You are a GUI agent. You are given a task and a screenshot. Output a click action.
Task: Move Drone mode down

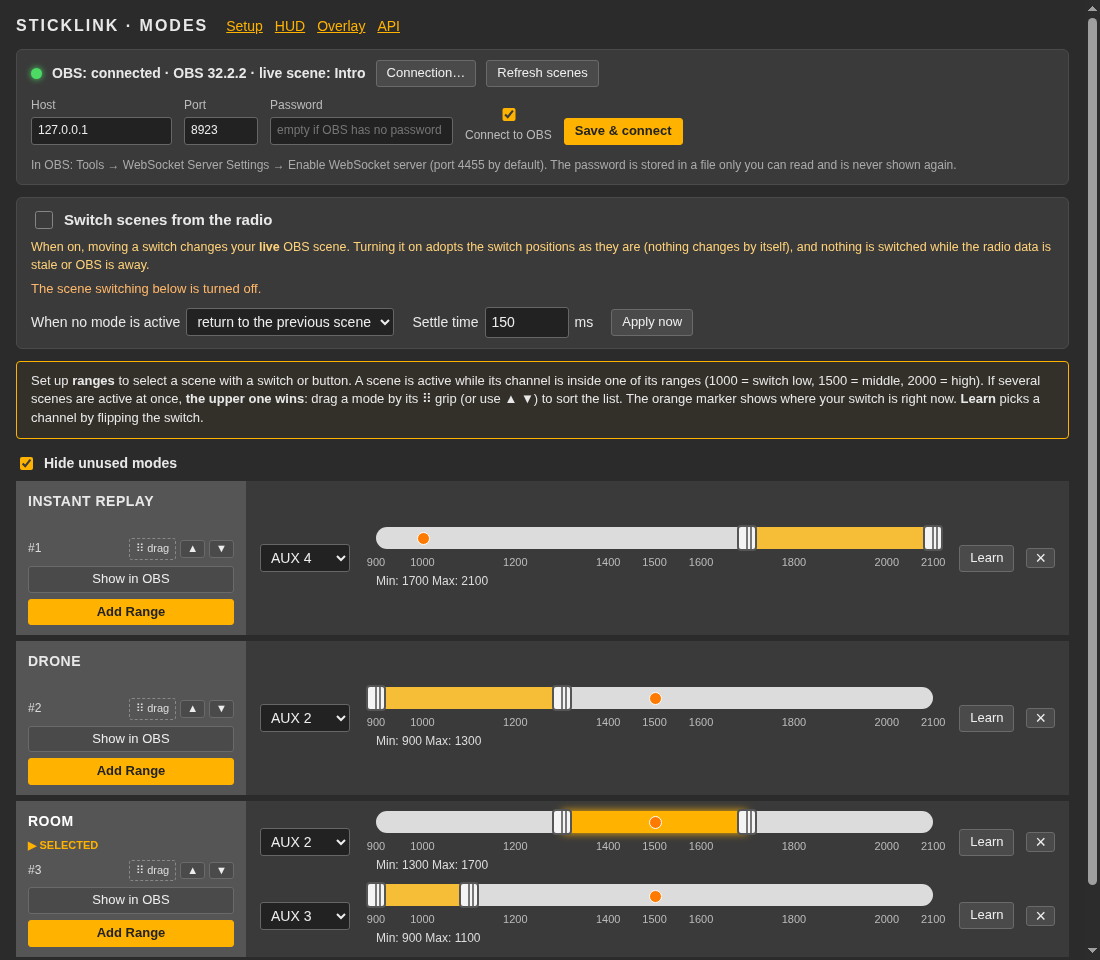point(221,709)
